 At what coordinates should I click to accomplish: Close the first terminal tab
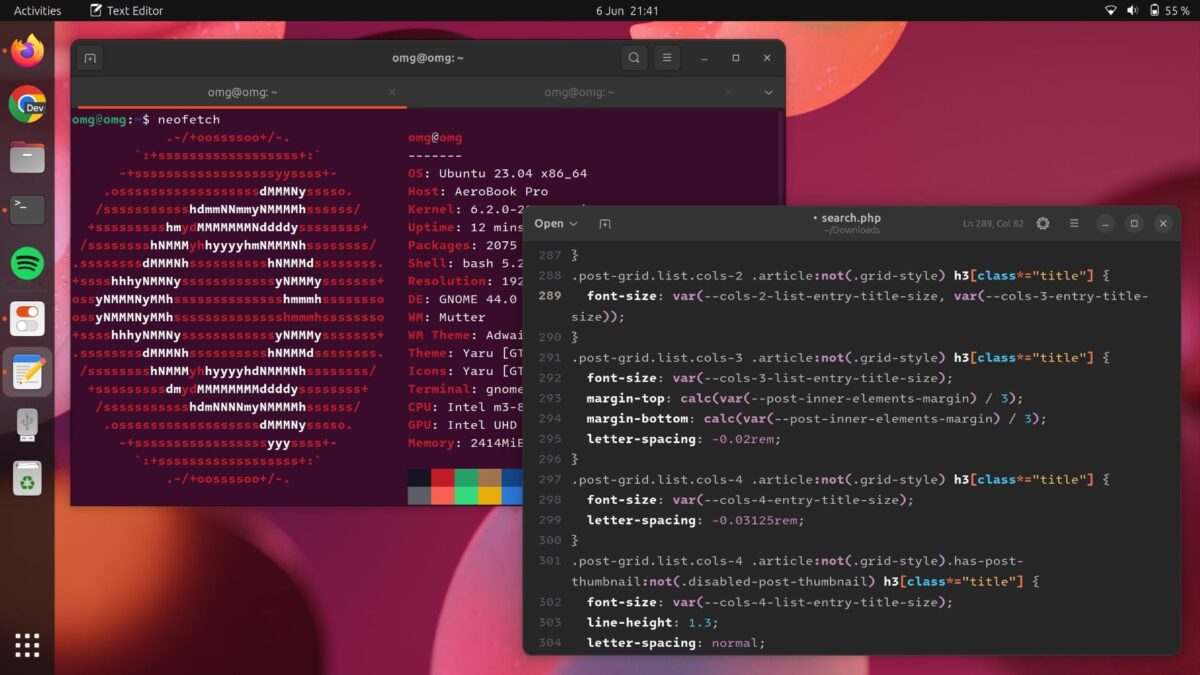pos(392,92)
